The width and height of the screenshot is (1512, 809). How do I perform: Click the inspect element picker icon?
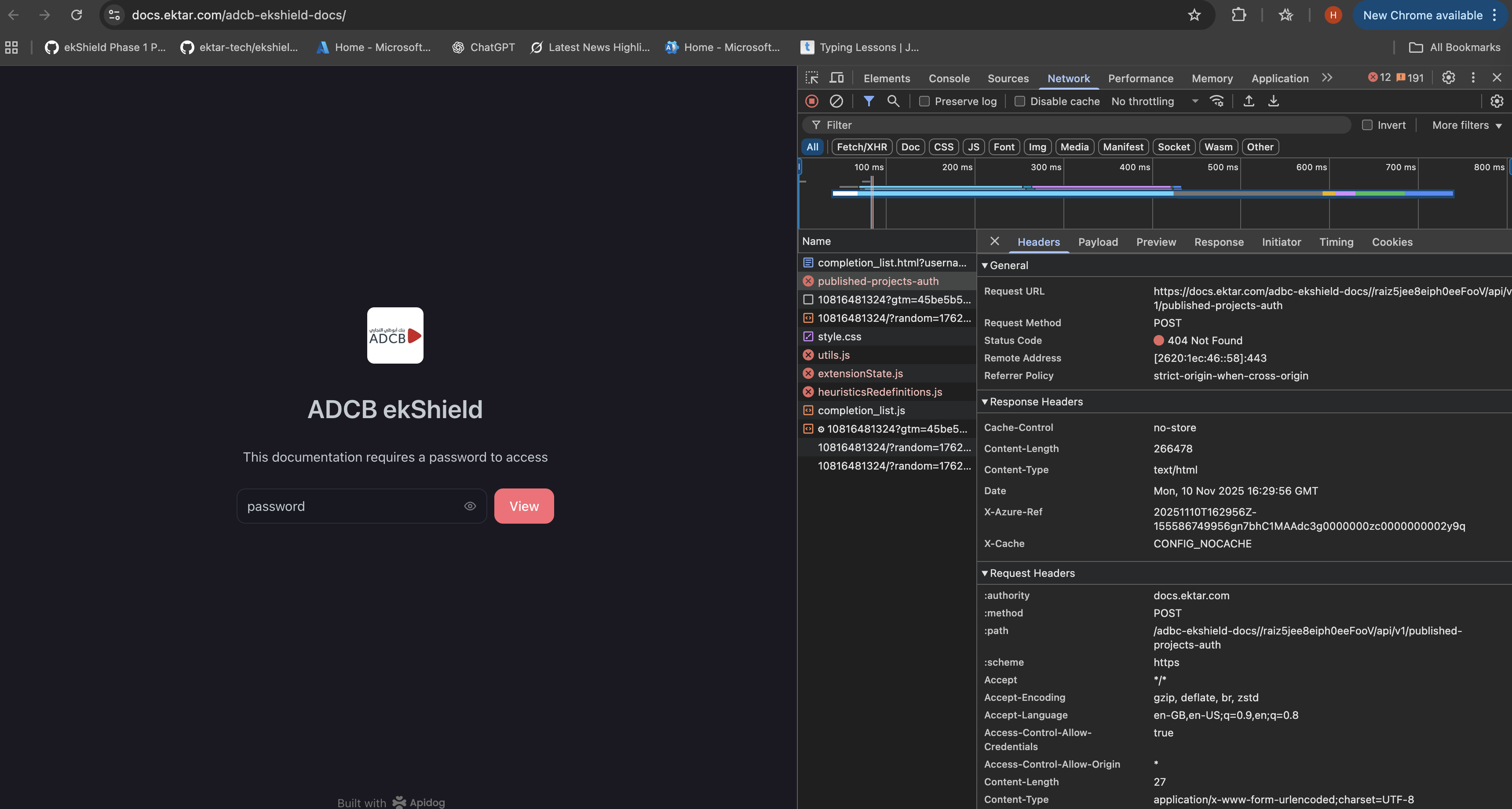pyautogui.click(x=812, y=77)
